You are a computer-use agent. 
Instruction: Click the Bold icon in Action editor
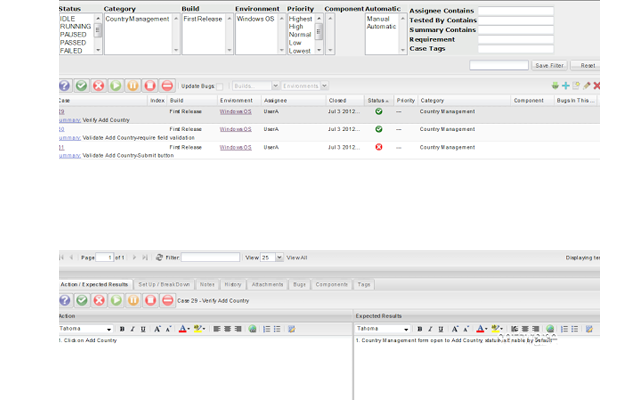[x=122, y=329]
